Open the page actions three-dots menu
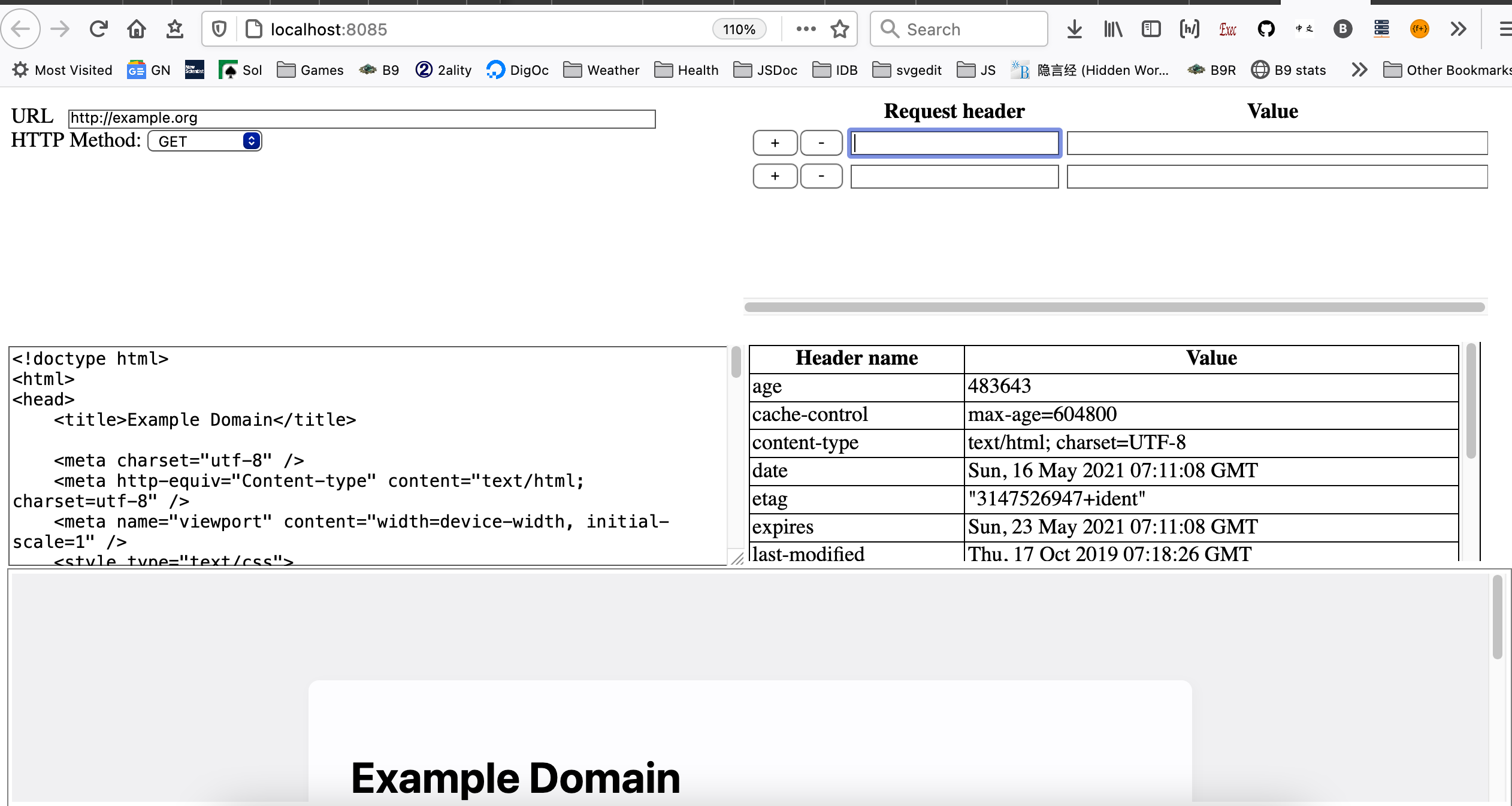Viewport: 1512px width, 806px height. tap(806, 29)
